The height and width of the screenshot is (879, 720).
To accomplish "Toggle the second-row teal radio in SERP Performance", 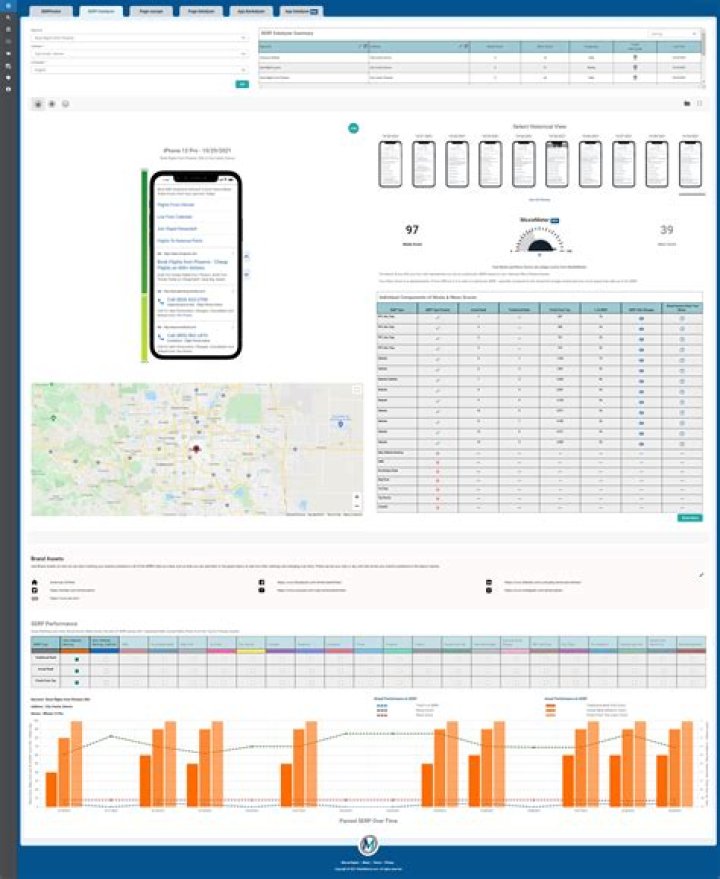I will pyautogui.click(x=77, y=670).
